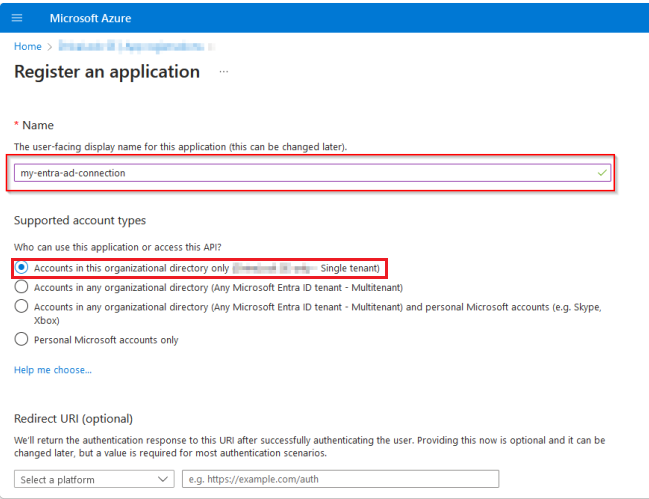The height and width of the screenshot is (499, 649).
Task: Click the Redirect URI text field
Action: click(341, 479)
